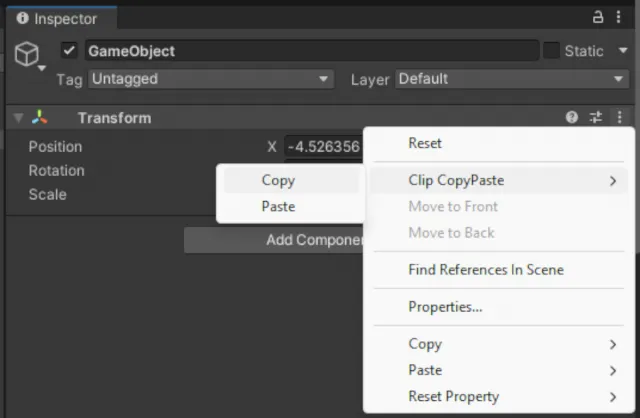Open the Tag dropdown showing Untagged
640x418 pixels.
[x=211, y=79]
